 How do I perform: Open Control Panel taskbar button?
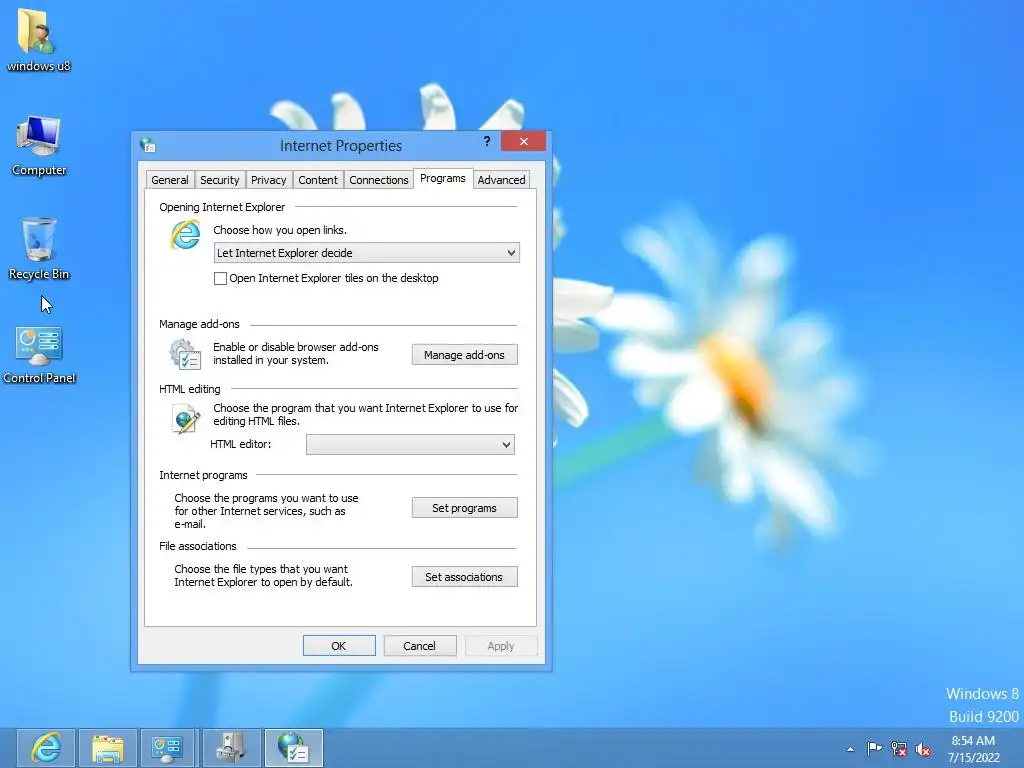[x=167, y=748]
